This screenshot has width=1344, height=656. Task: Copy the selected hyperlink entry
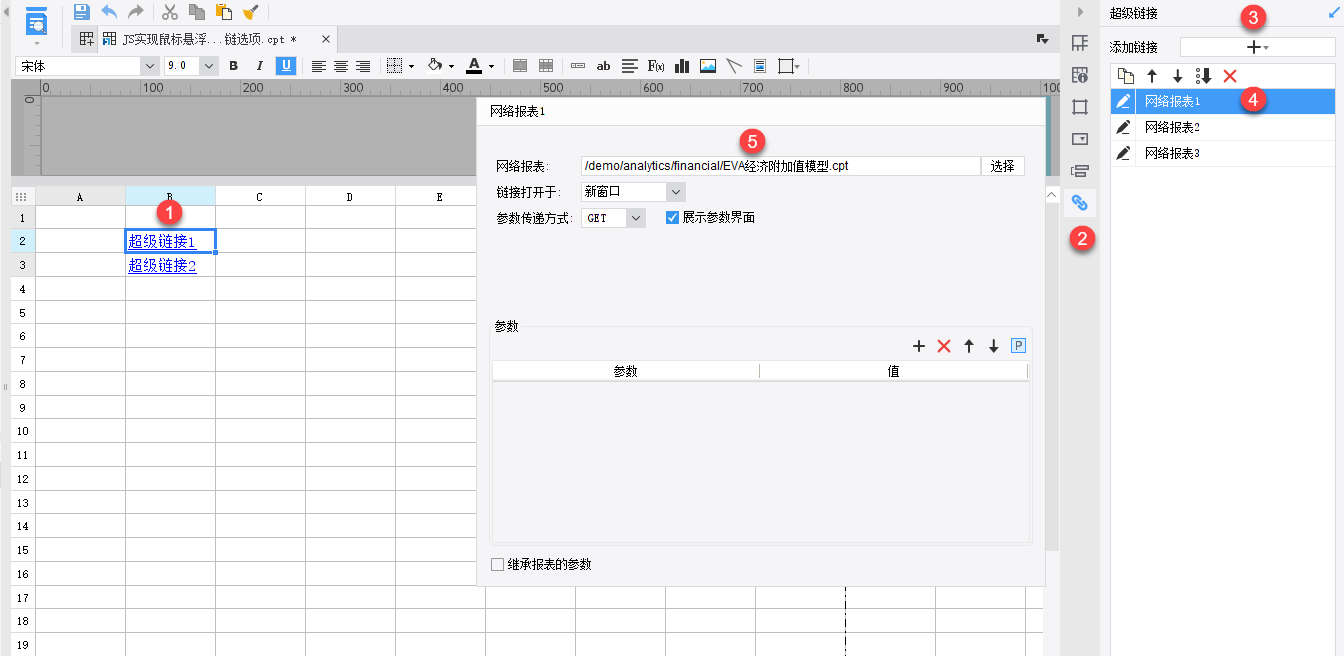(x=1125, y=76)
